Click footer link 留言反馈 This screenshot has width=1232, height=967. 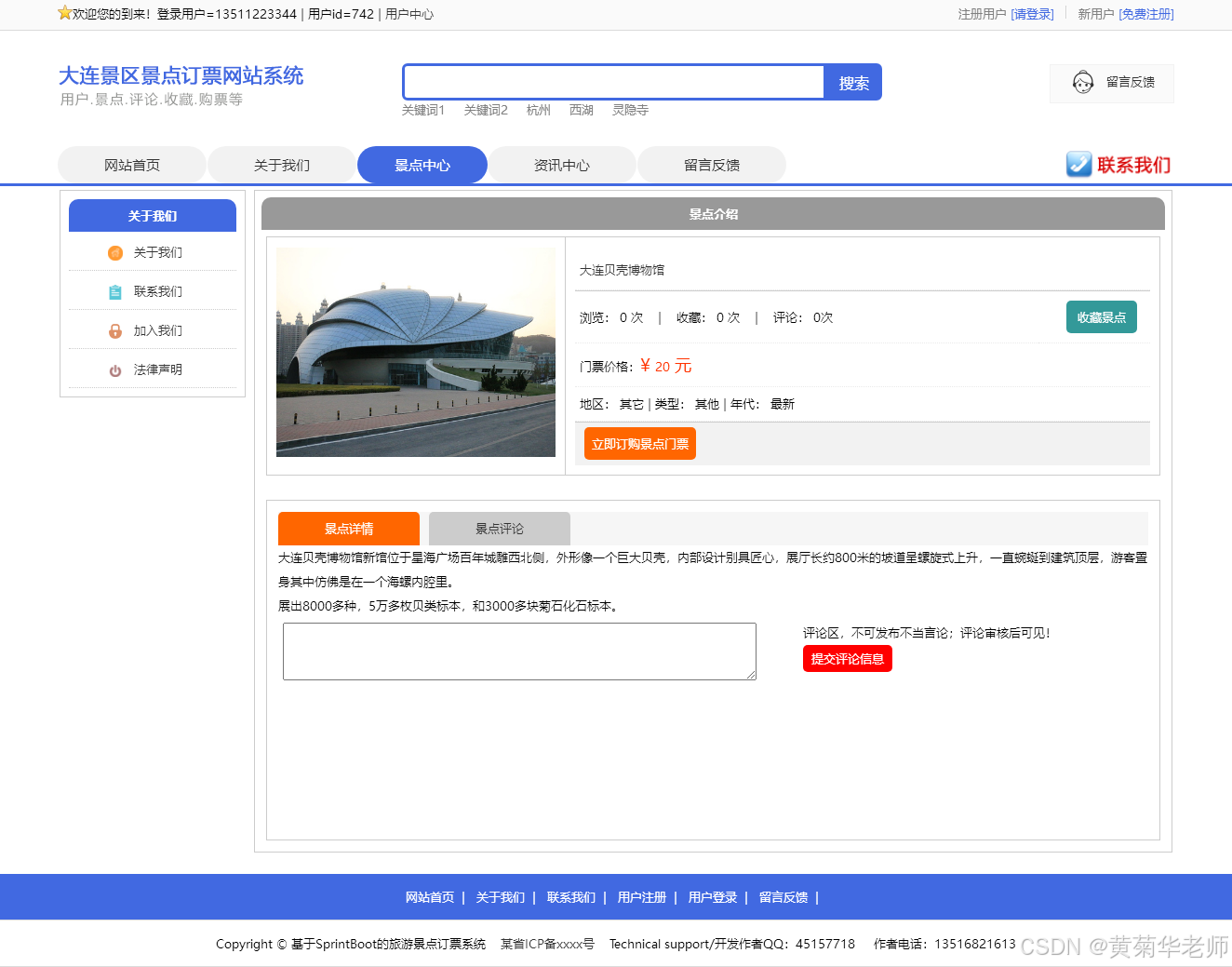[783, 897]
